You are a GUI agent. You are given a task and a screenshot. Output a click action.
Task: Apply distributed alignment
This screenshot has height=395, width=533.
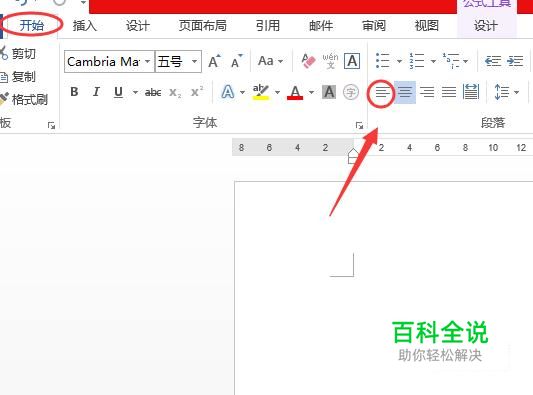click(x=471, y=92)
